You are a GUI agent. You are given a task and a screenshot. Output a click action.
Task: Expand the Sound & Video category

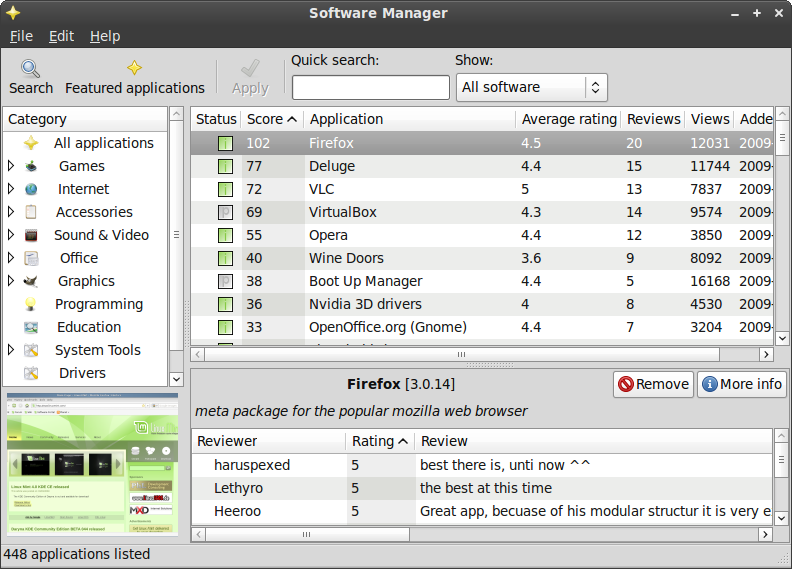[11, 235]
